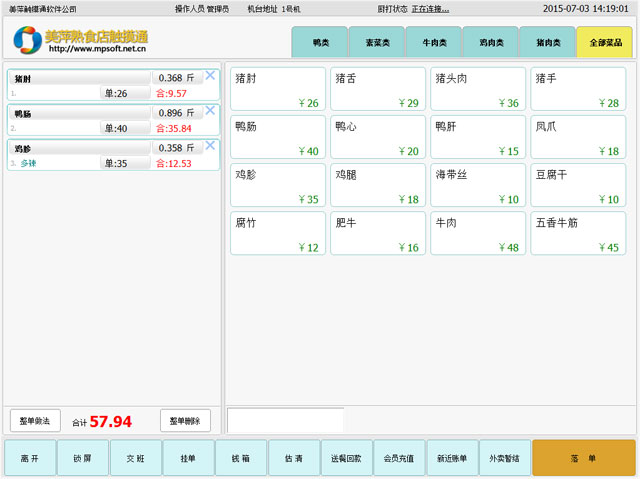The width and height of the screenshot is (640, 479).
Task: Open 整单做法 for the whole order
Action: [36, 421]
